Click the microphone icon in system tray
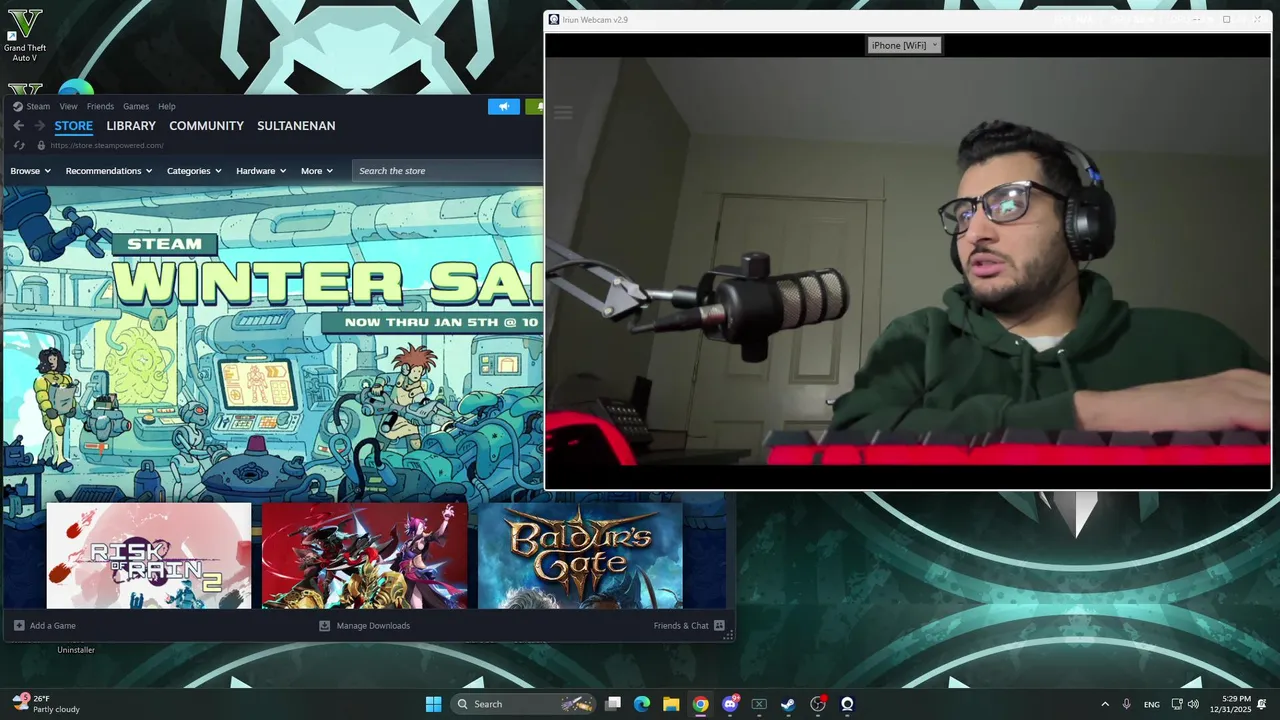1280x720 pixels. click(1127, 704)
